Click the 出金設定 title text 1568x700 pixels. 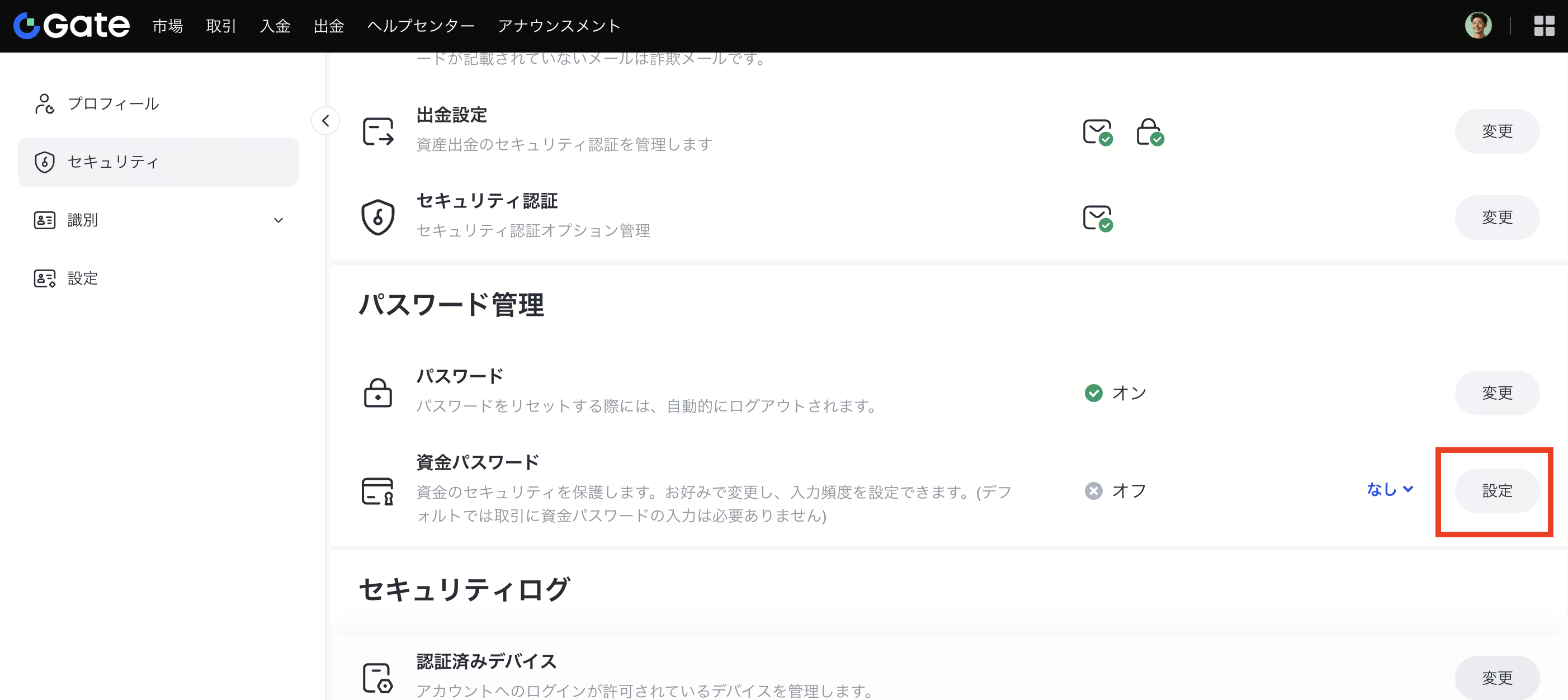click(452, 115)
